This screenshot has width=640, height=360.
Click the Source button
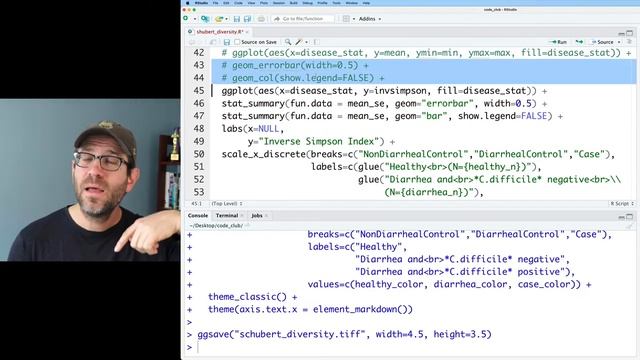[x=602, y=42]
